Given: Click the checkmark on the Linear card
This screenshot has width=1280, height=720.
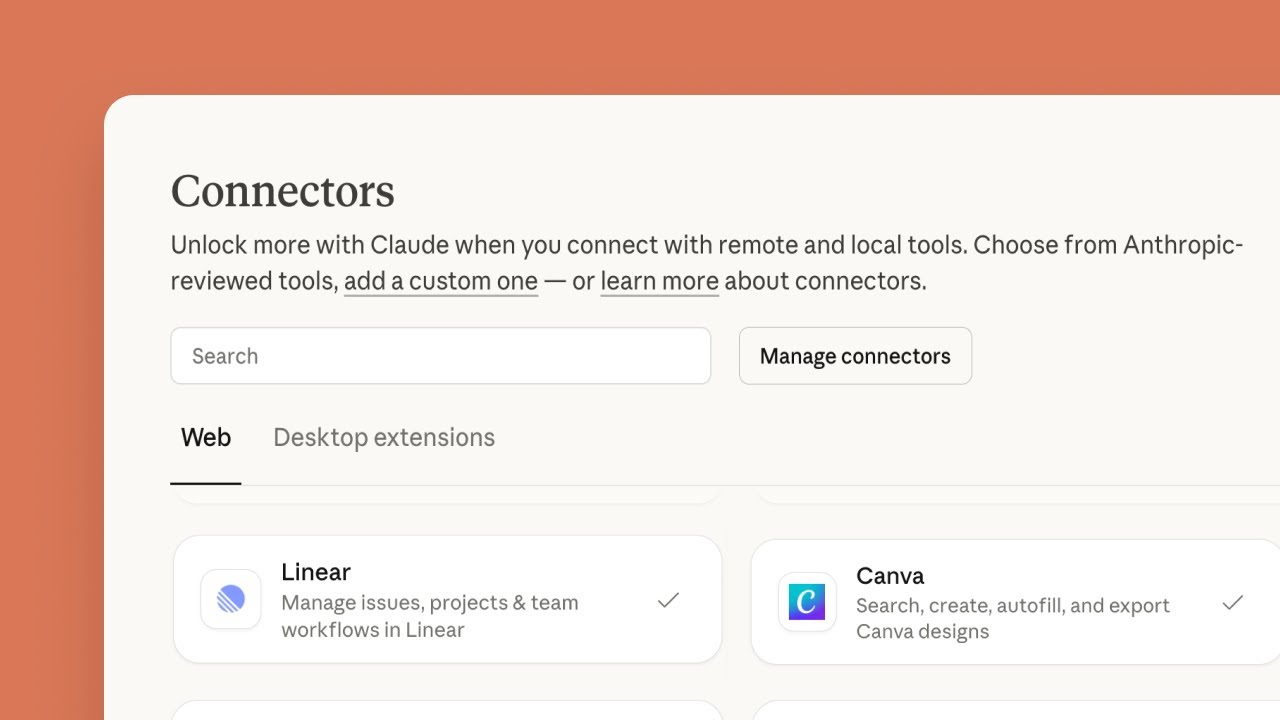Looking at the screenshot, I should pyautogui.click(x=669, y=599).
